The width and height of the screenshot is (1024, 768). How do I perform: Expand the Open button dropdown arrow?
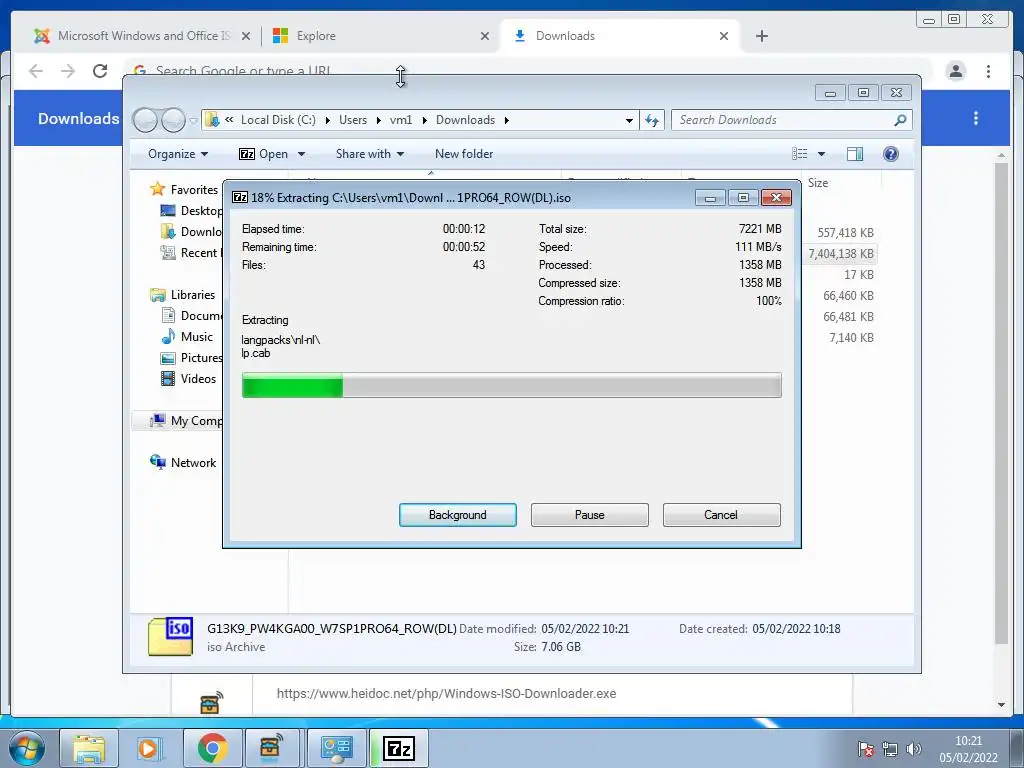click(x=302, y=154)
